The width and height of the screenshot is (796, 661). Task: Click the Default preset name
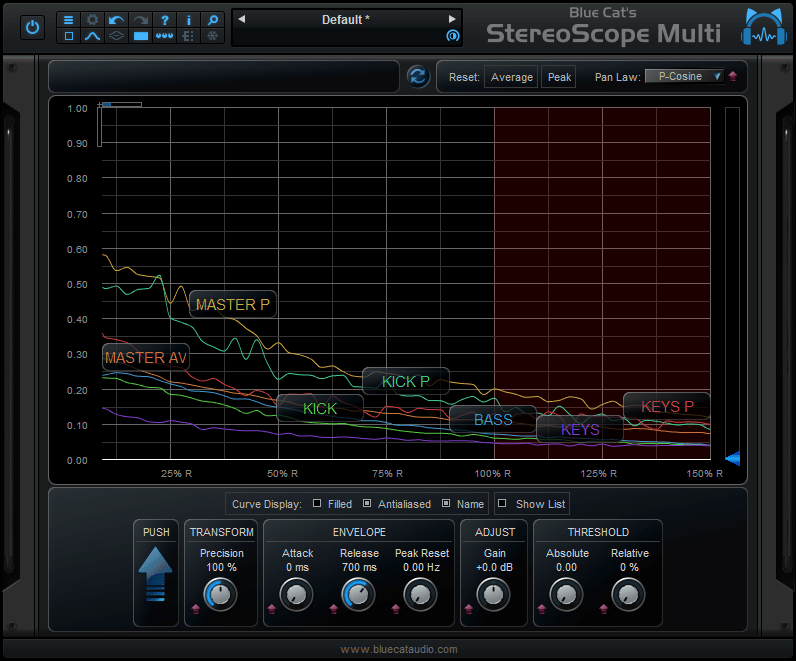(346, 19)
